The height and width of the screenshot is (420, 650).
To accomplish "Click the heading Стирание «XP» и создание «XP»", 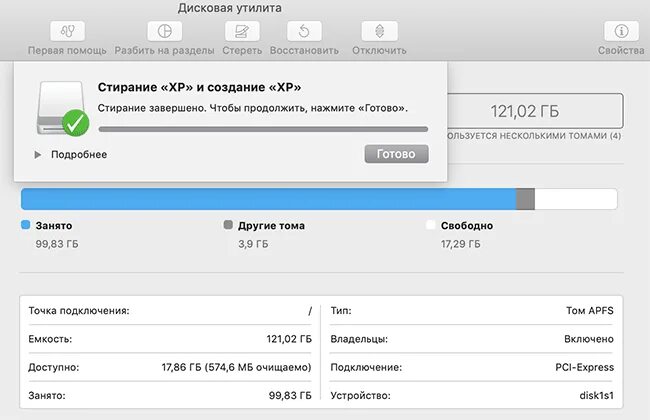I will pos(199,87).
